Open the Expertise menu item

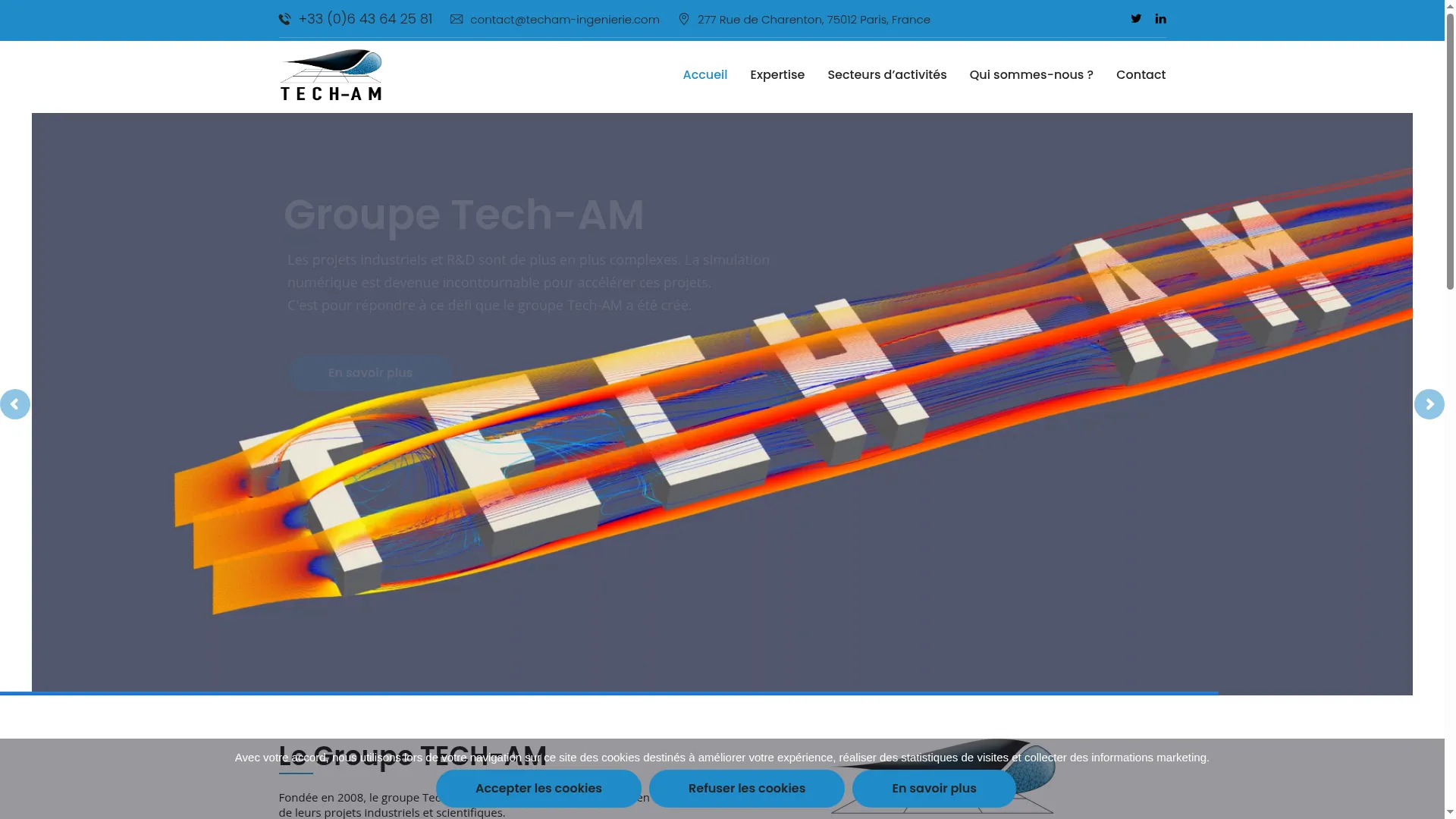777,75
